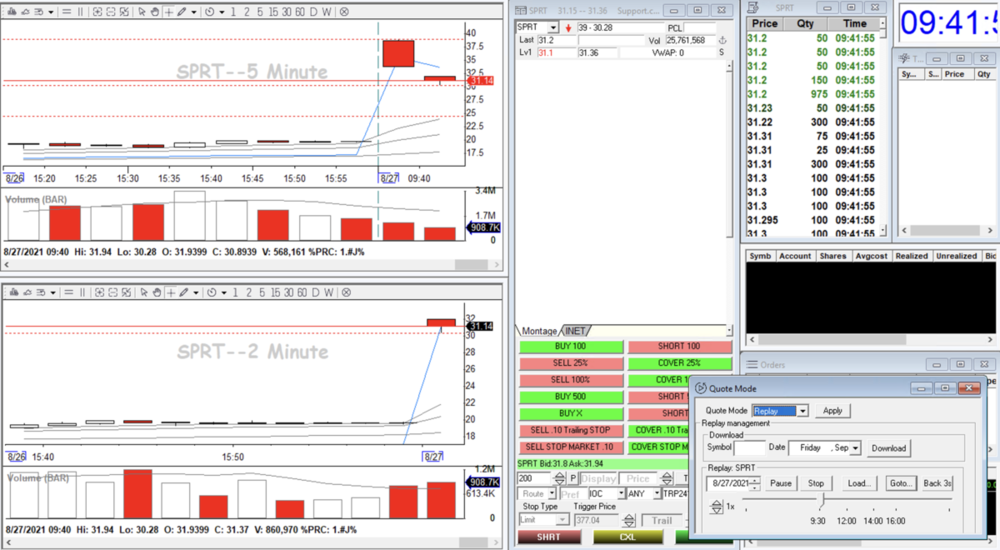Toggle crosshair cursor in 2 Minute chart toolbar
The image size is (1000, 550).
(x=170, y=292)
